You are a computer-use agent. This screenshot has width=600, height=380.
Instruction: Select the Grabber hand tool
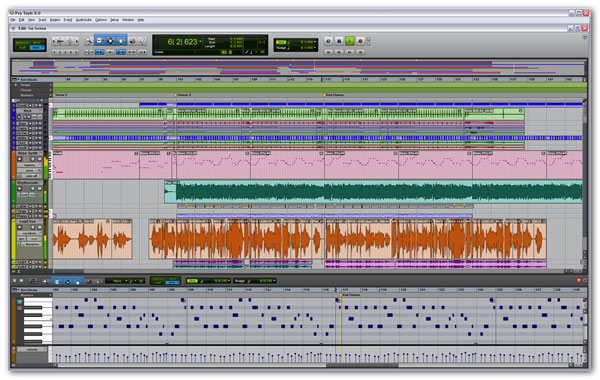121,41
